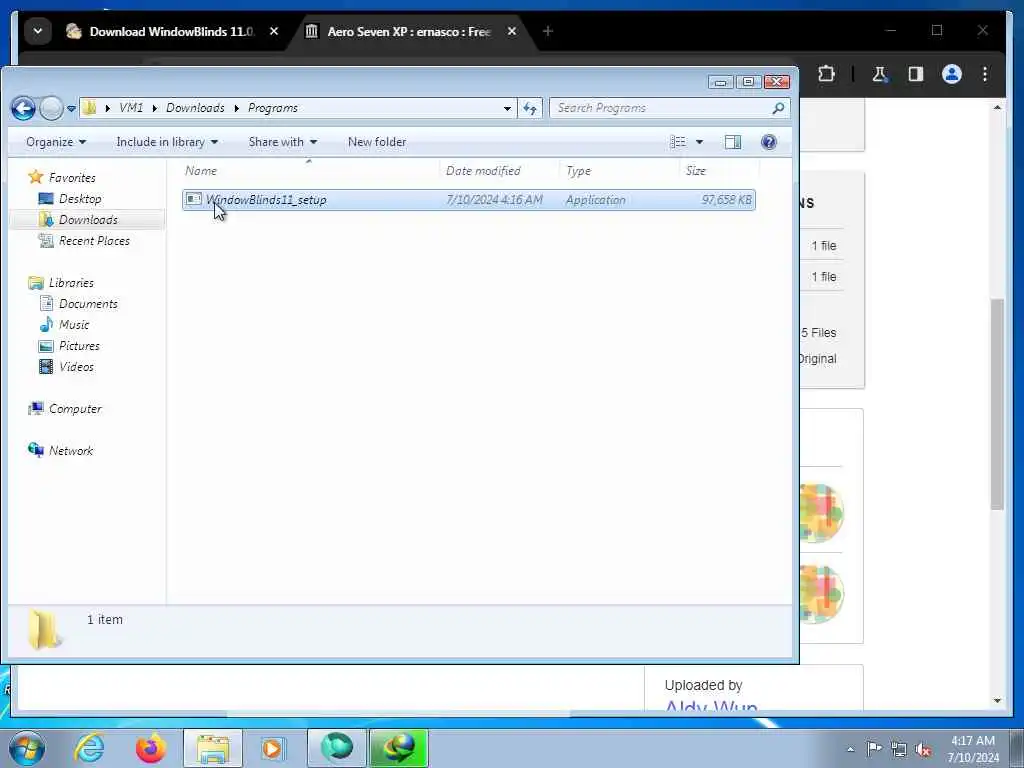Image resolution: width=1024 pixels, height=768 pixels.
Task: Switch to Download WindowBlinds browser tab
Action: click(171, 31)
